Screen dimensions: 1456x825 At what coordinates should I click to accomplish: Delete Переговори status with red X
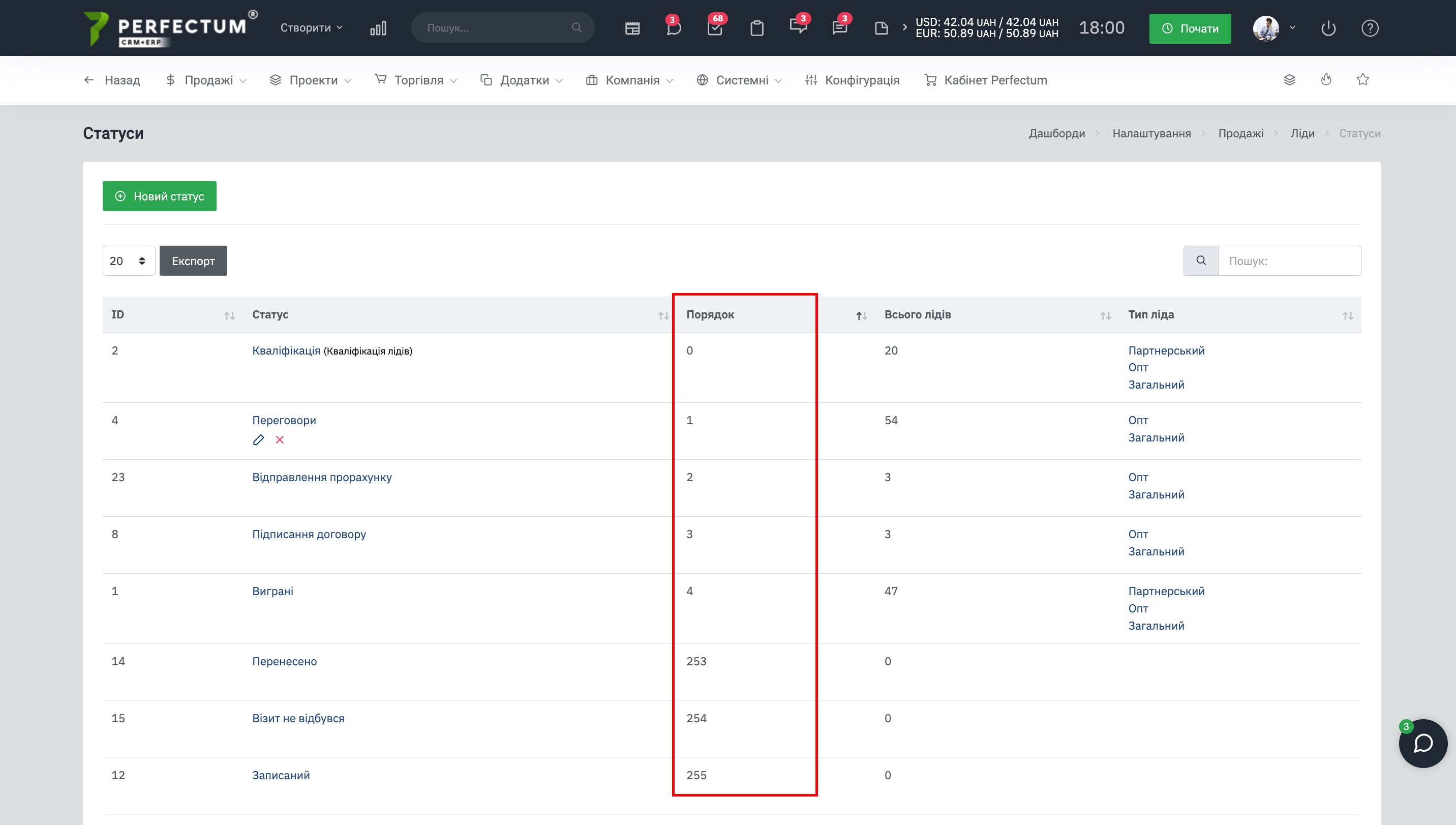280,439
